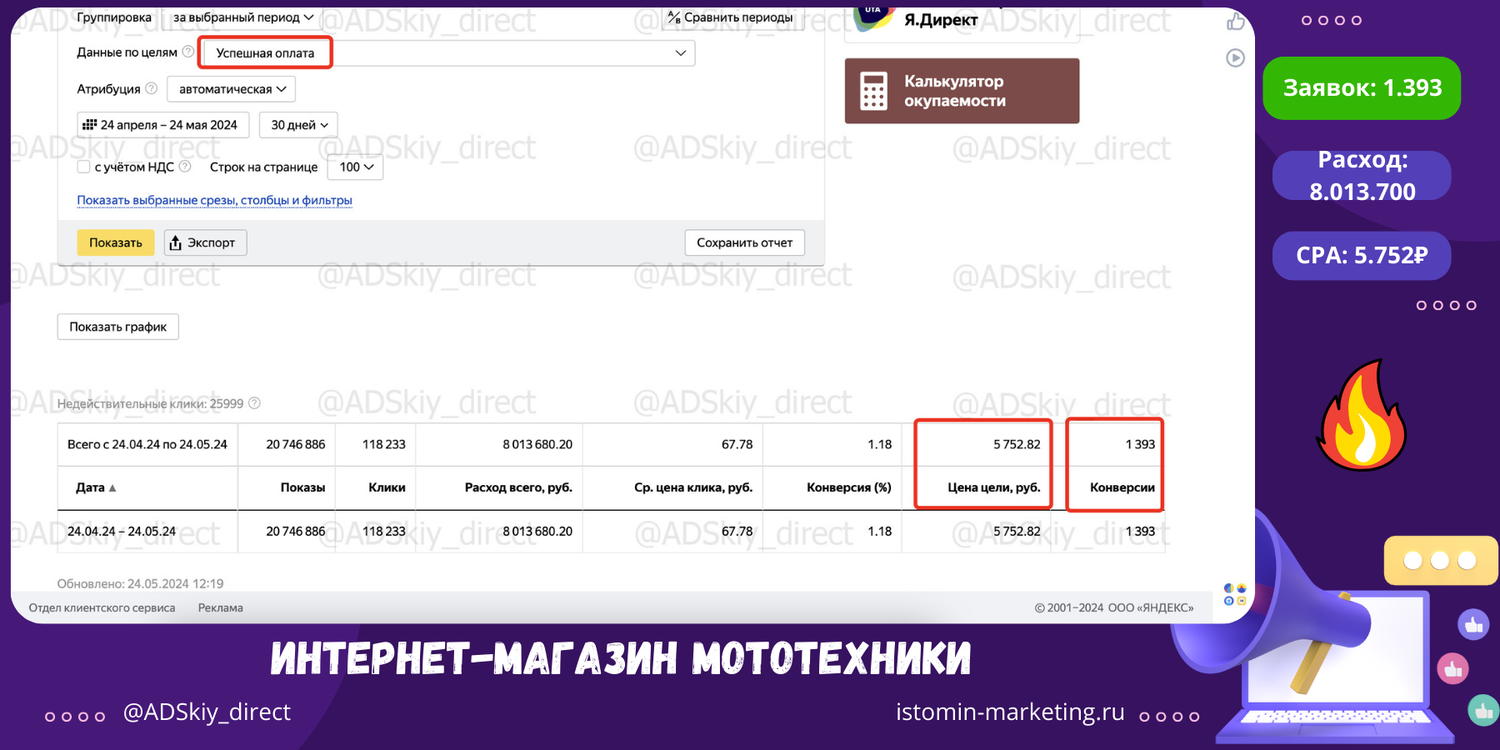1500x750 pixels.
Task: Click the Конверсии column header
Action: click(x=1122, y=488)
